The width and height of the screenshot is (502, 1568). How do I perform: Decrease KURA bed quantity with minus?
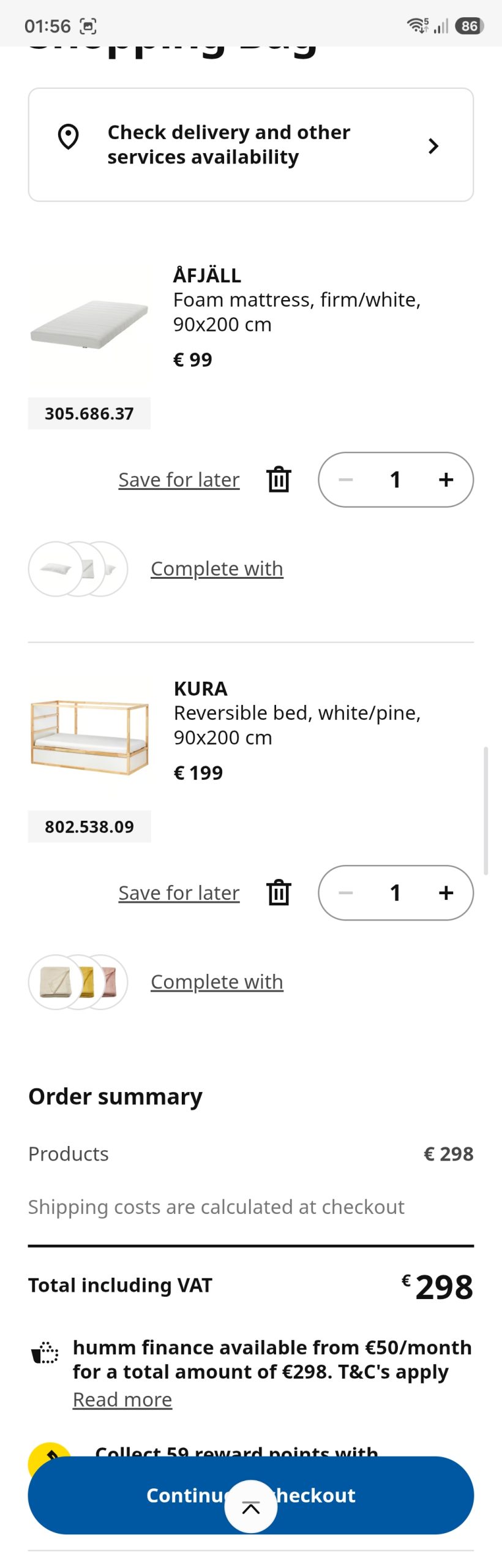346,892
